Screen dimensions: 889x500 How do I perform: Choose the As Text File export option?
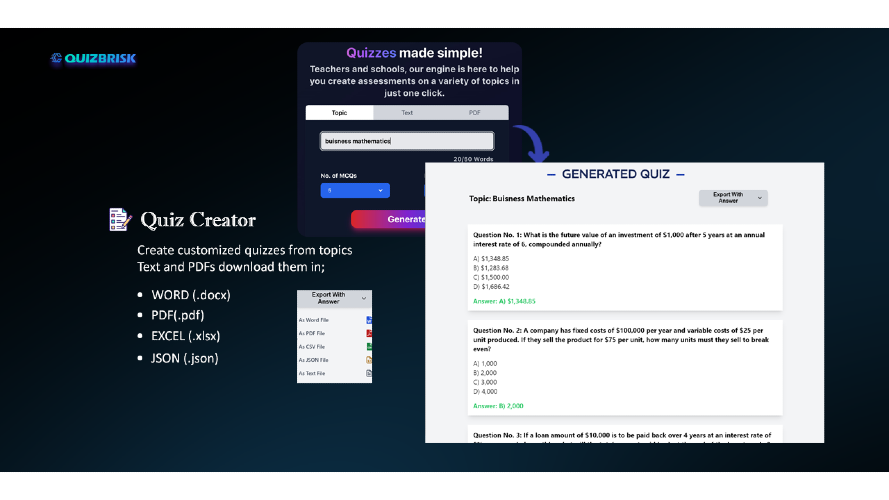click(335, 374)
